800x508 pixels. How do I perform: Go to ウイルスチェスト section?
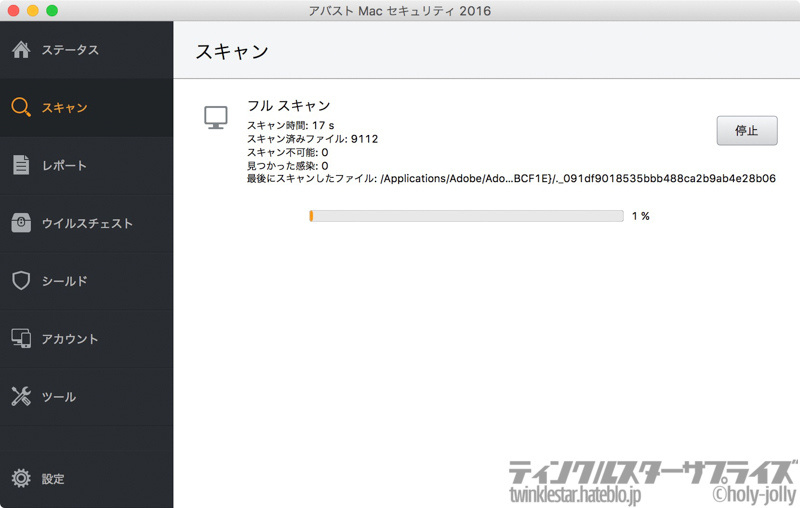point(86,223)
